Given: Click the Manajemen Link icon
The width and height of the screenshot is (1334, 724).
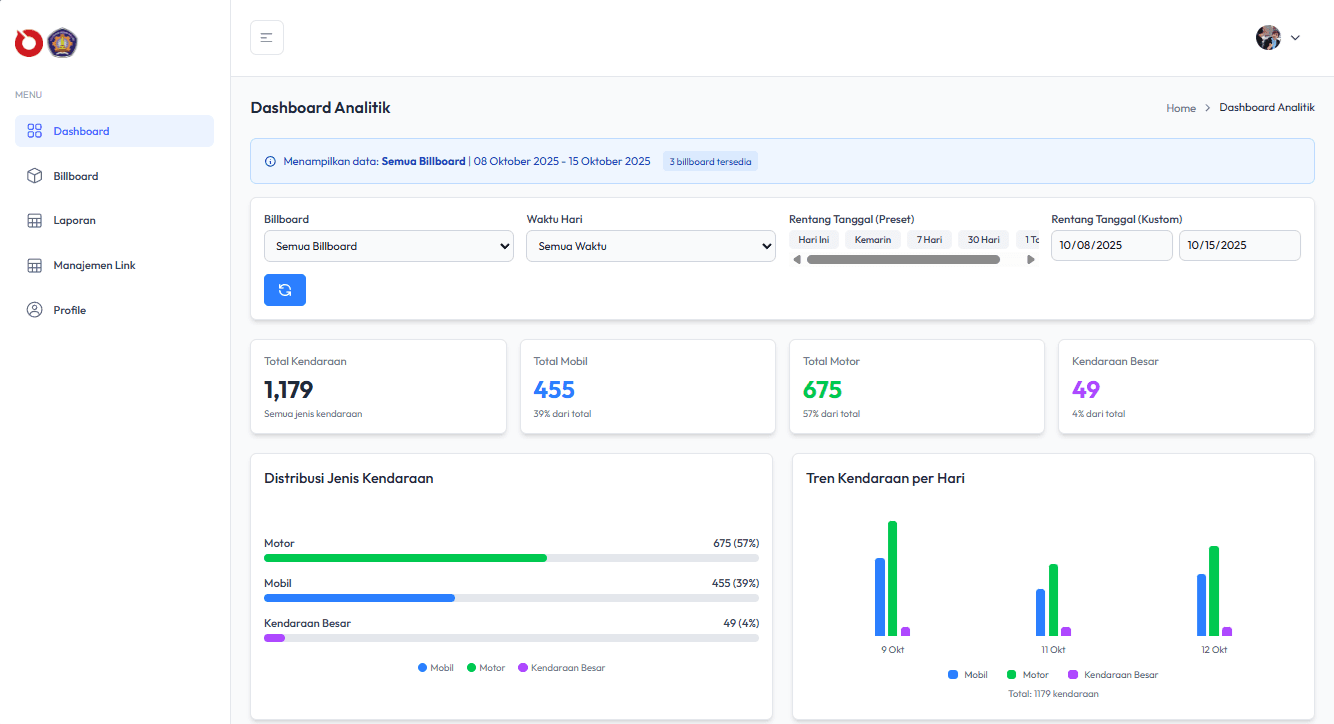Looking at the screenshot, I should 34,265.
